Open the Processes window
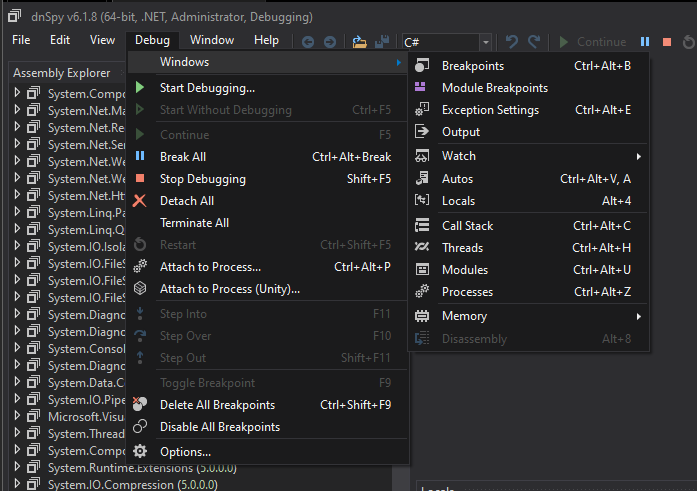This screenshot has width=697, height=491. 529,292
